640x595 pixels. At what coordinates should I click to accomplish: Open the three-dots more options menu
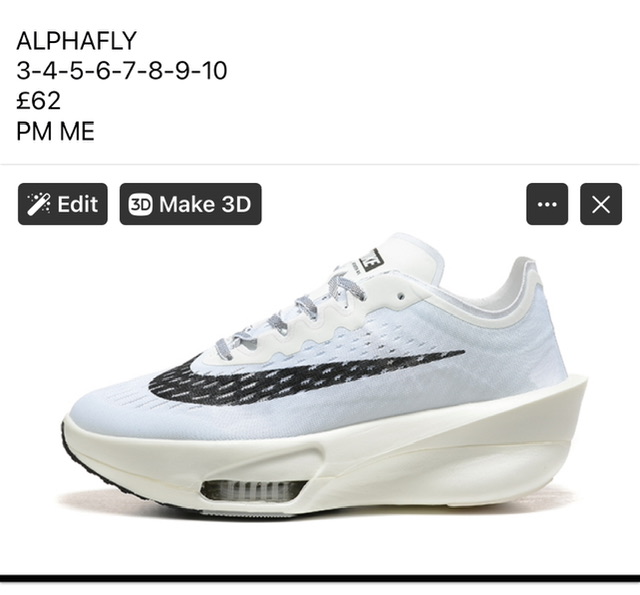coord(547,204)
